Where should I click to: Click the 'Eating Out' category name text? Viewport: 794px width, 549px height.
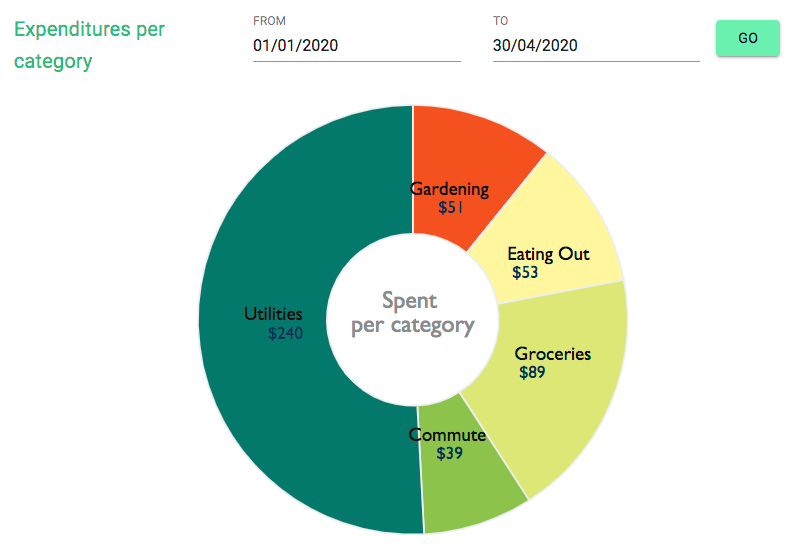[x=548, y=254]
